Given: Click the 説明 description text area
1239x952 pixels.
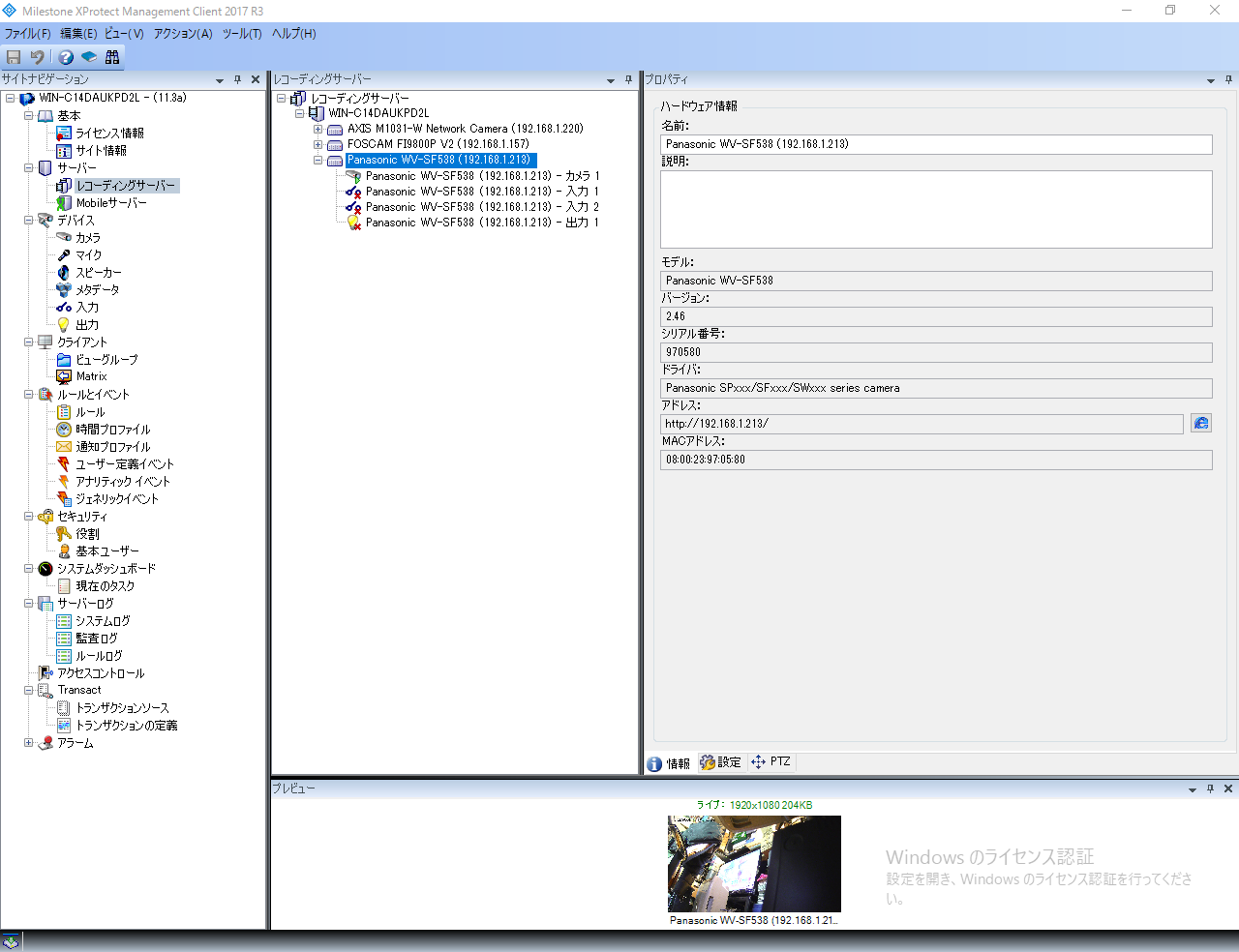Looking at the screenshot, I should tap(936, 209).
